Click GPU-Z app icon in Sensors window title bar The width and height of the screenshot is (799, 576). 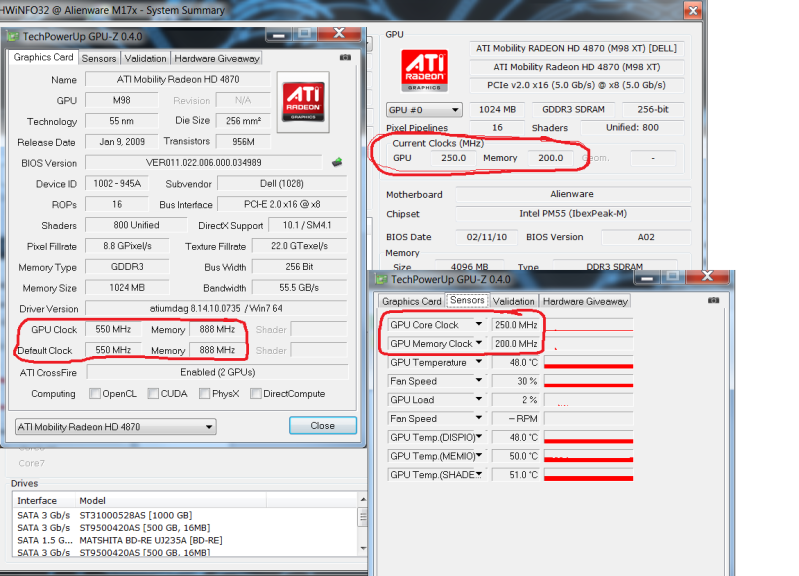point(381,279)
